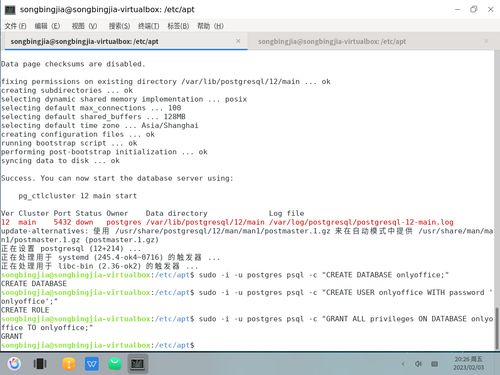Open the 编辑(E) menu
The image size is (500, 375).
pyautogui.click(x=47, y=26)
